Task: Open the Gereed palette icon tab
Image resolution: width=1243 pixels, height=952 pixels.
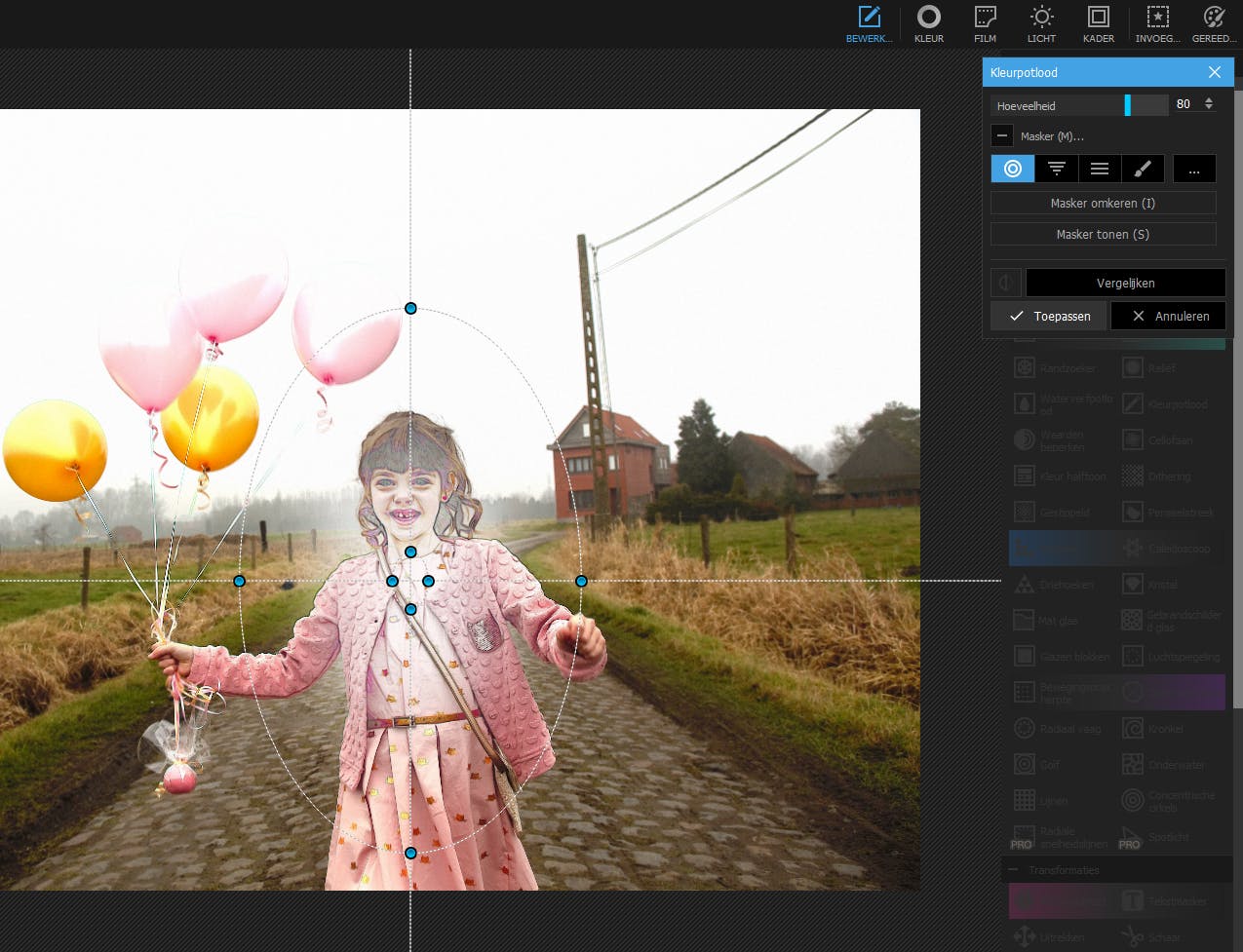Action: (1213, 24)
